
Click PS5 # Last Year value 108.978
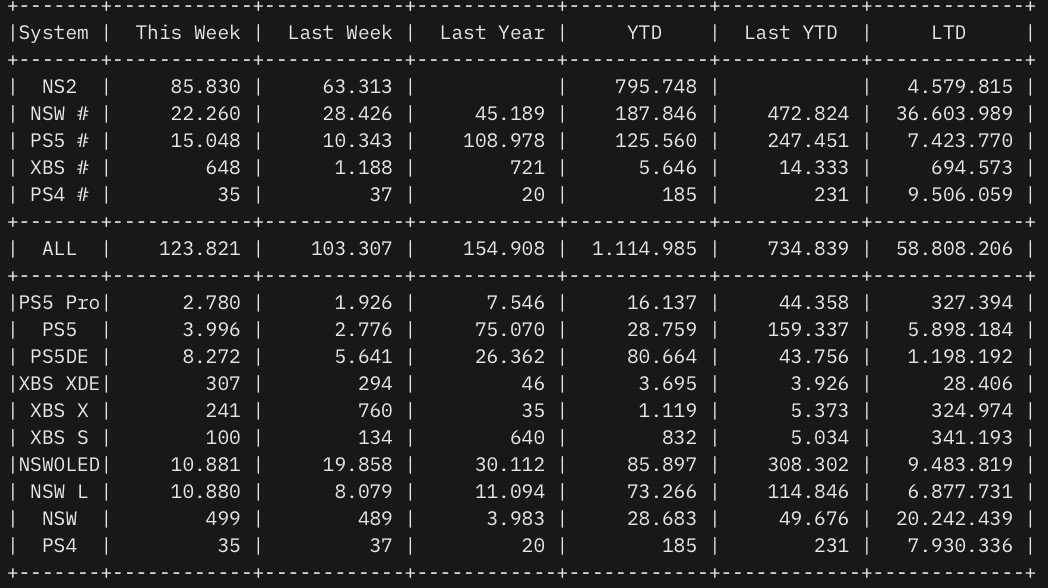pyautogui.click(x=504, y=141)
